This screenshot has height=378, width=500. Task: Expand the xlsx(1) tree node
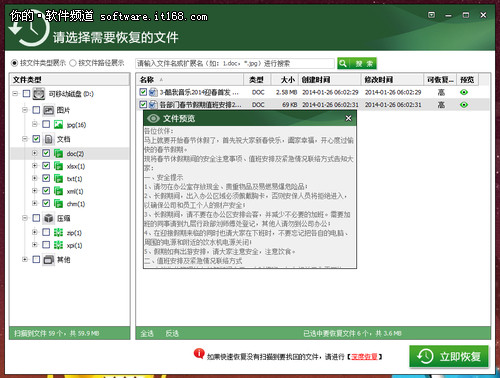pyautogui.click(x=35, y=166)
